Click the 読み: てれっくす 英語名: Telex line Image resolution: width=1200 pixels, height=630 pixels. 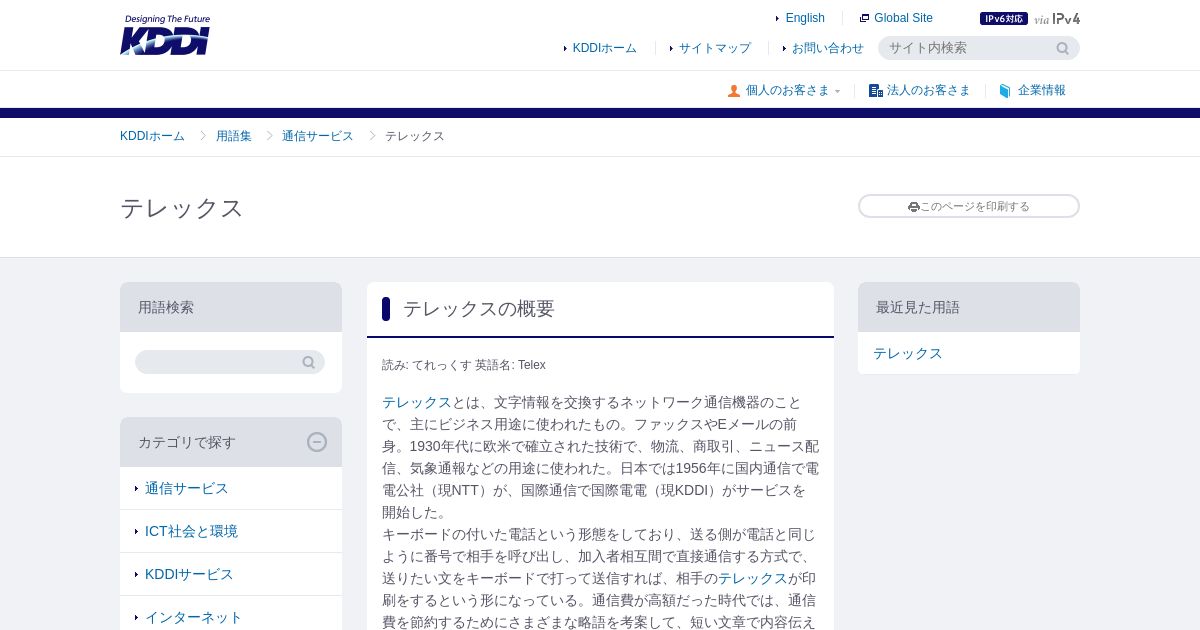(464, 365)
